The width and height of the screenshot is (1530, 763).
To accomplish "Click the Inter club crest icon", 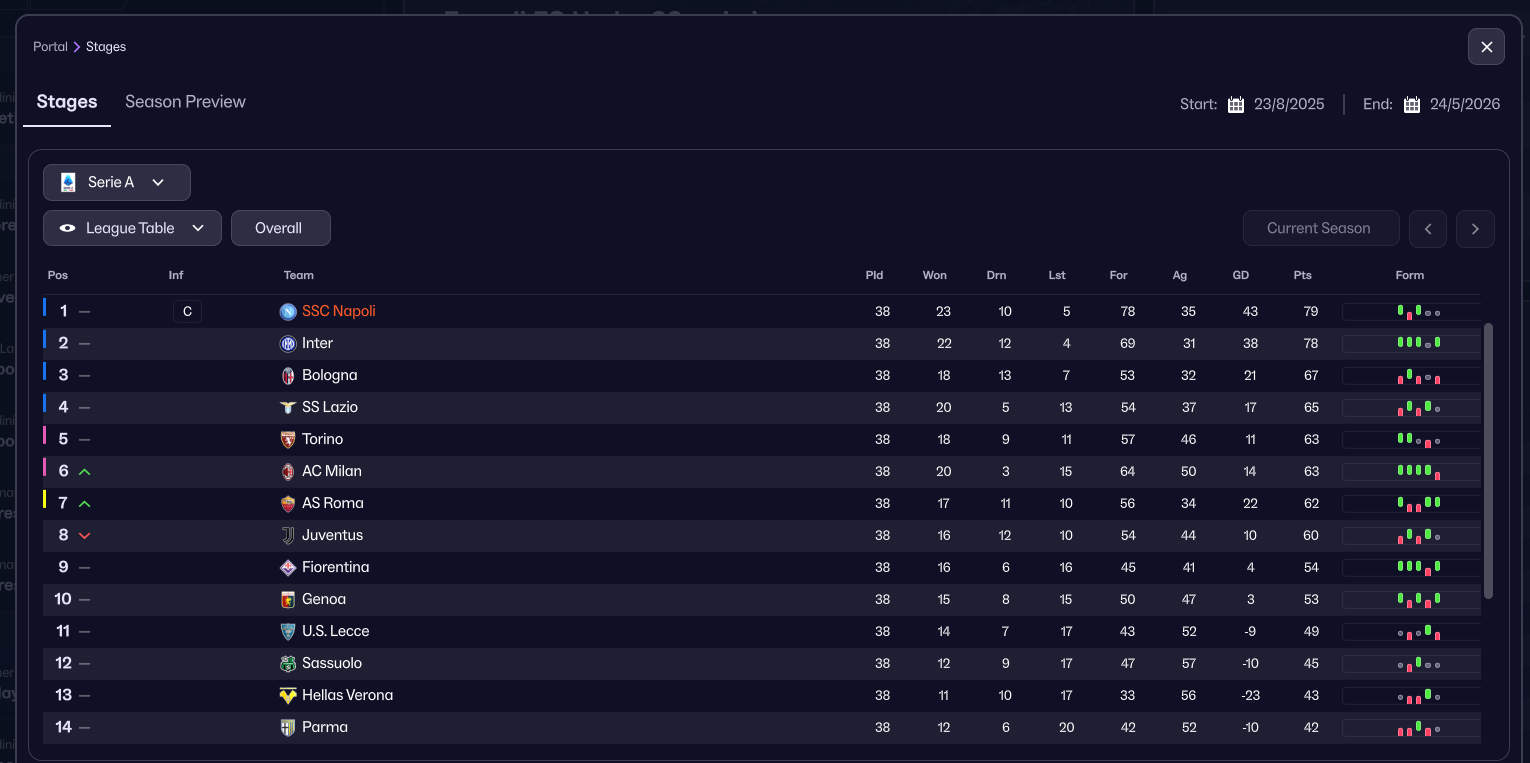I will (x=288, y=343).
